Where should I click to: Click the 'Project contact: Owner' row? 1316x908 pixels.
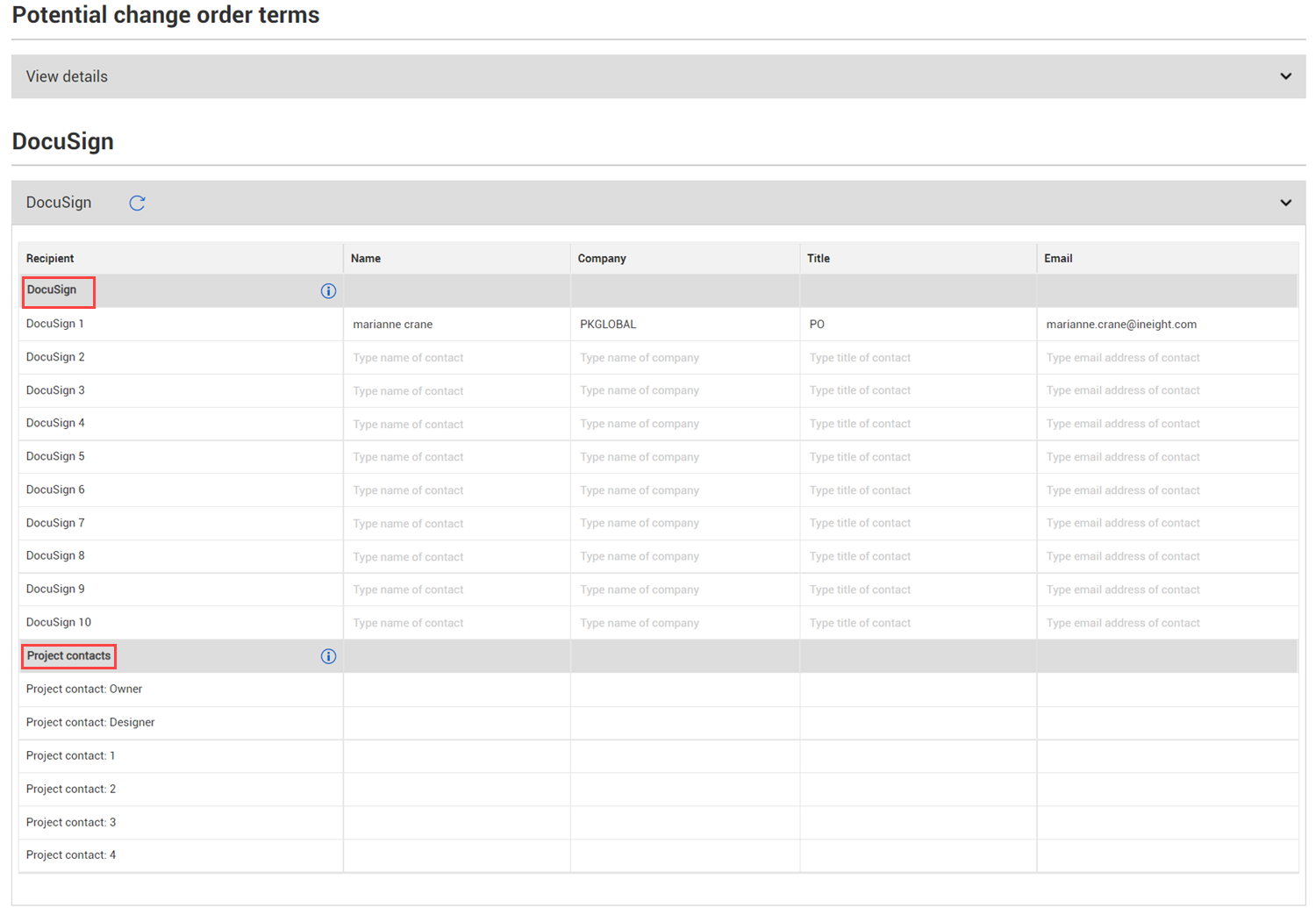click(x=658, y=690)
